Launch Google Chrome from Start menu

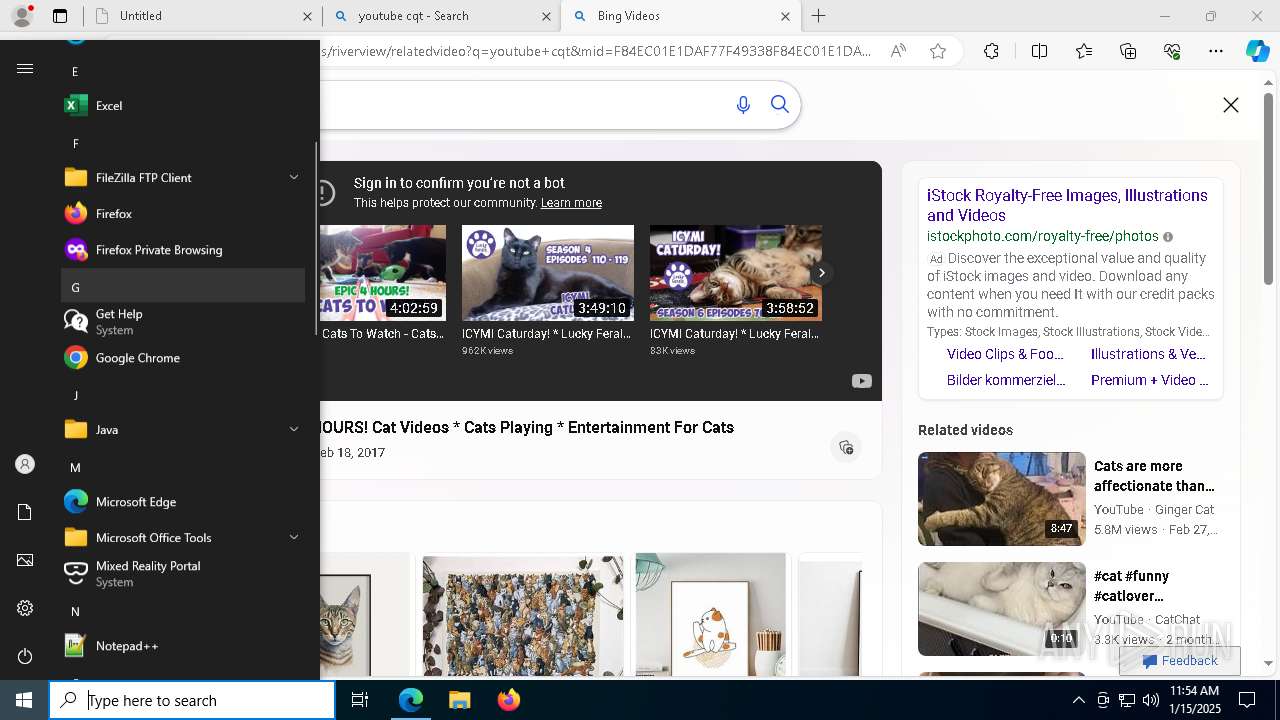click(x=183, y=357)
